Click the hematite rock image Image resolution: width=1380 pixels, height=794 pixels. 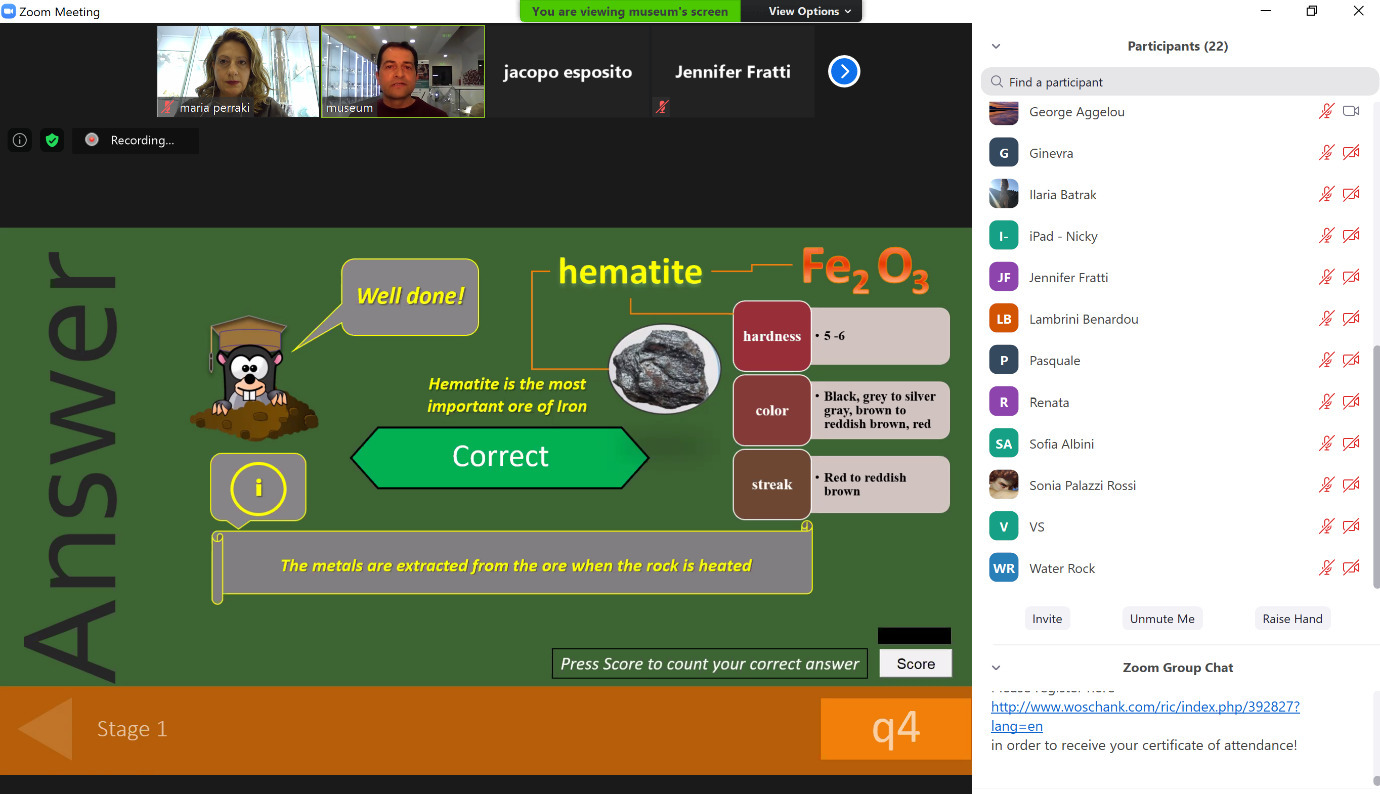coord(664,371)
